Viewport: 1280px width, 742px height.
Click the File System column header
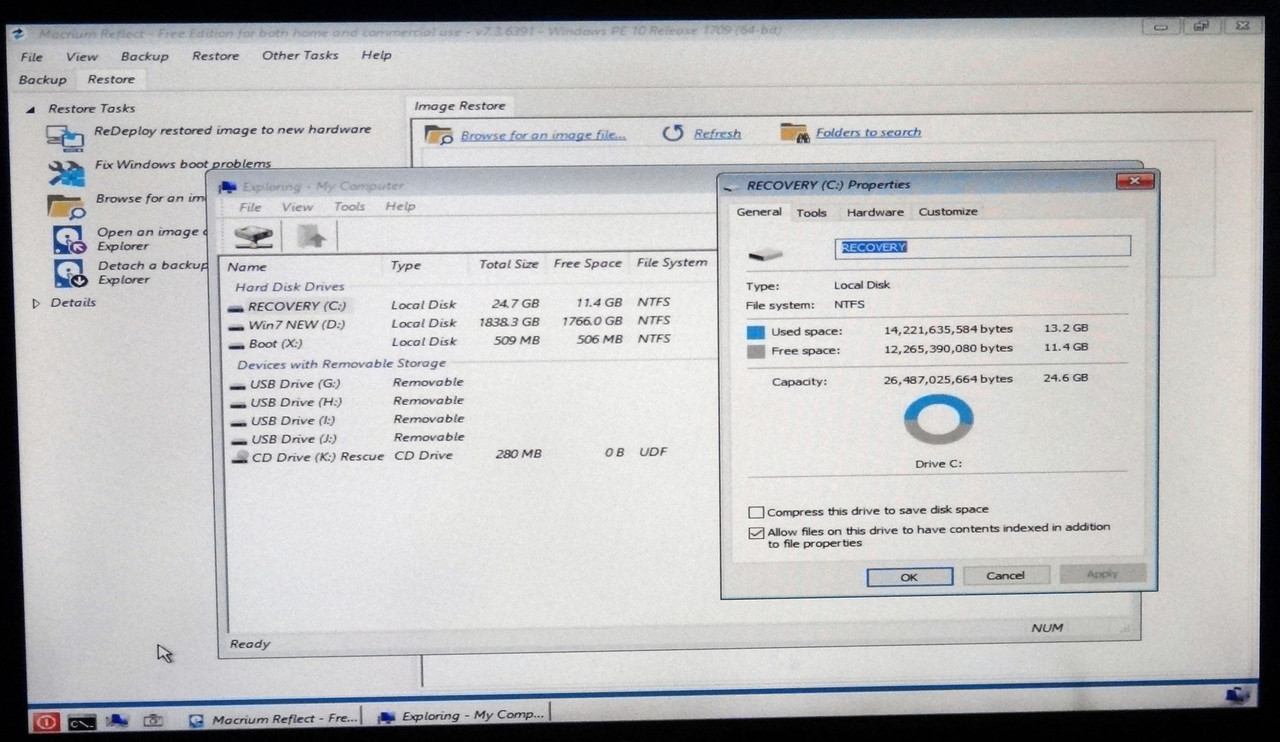(x=672, y=263)
